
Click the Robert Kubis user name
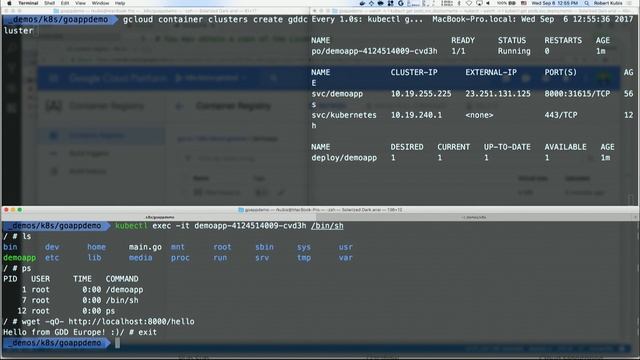point(608,3)
